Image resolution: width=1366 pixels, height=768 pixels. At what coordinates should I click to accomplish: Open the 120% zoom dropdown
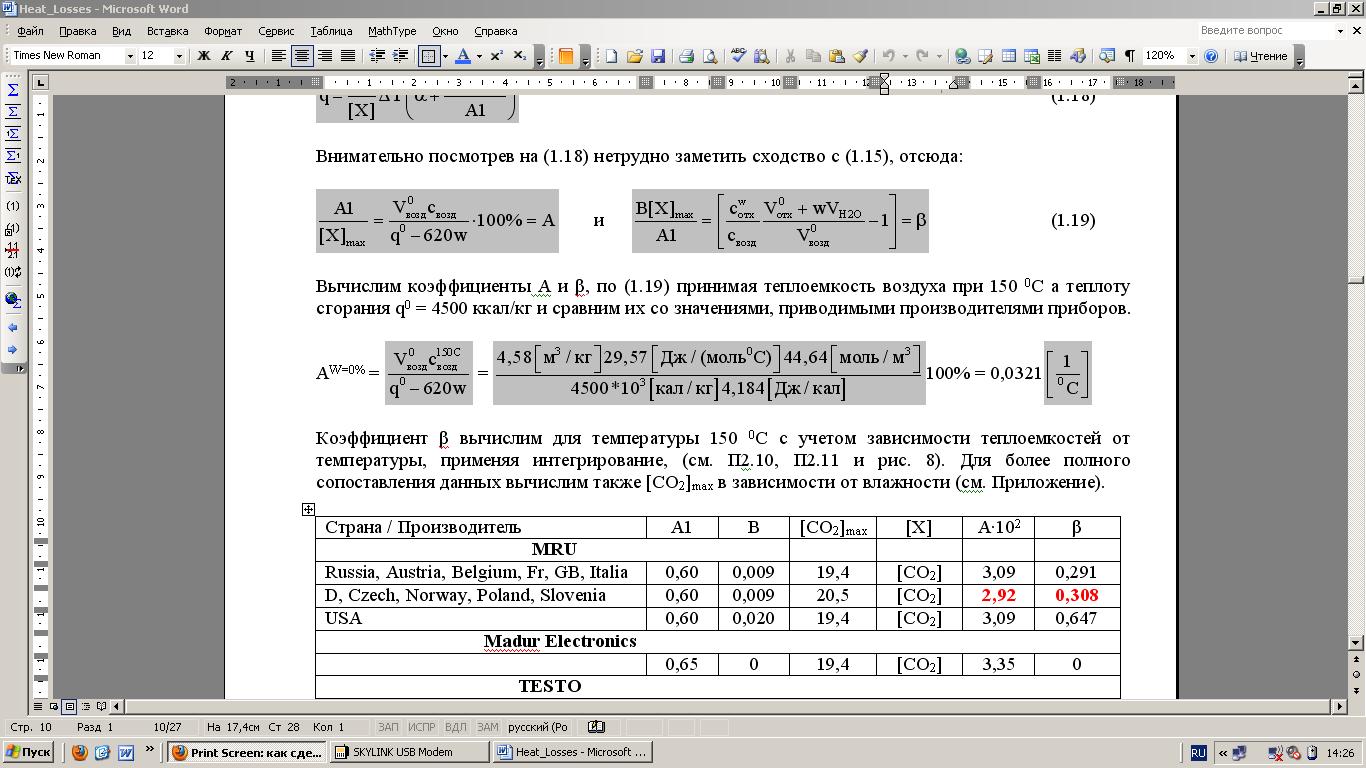(1191, 56)
